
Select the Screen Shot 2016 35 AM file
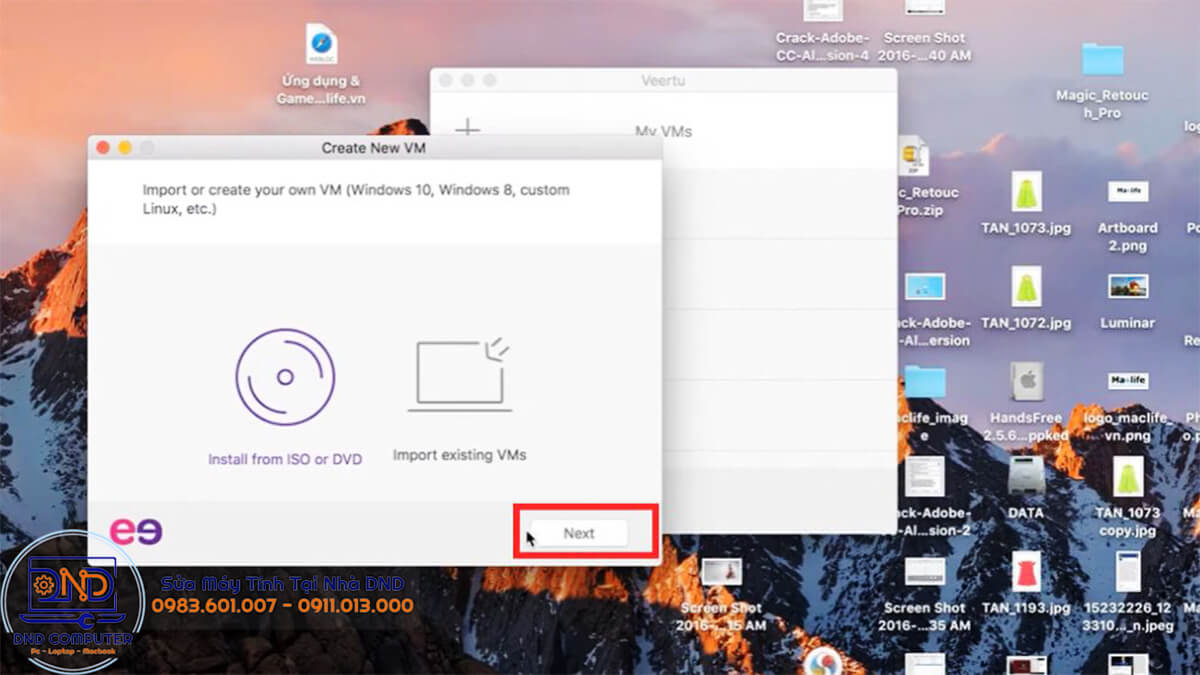[925, 571]
